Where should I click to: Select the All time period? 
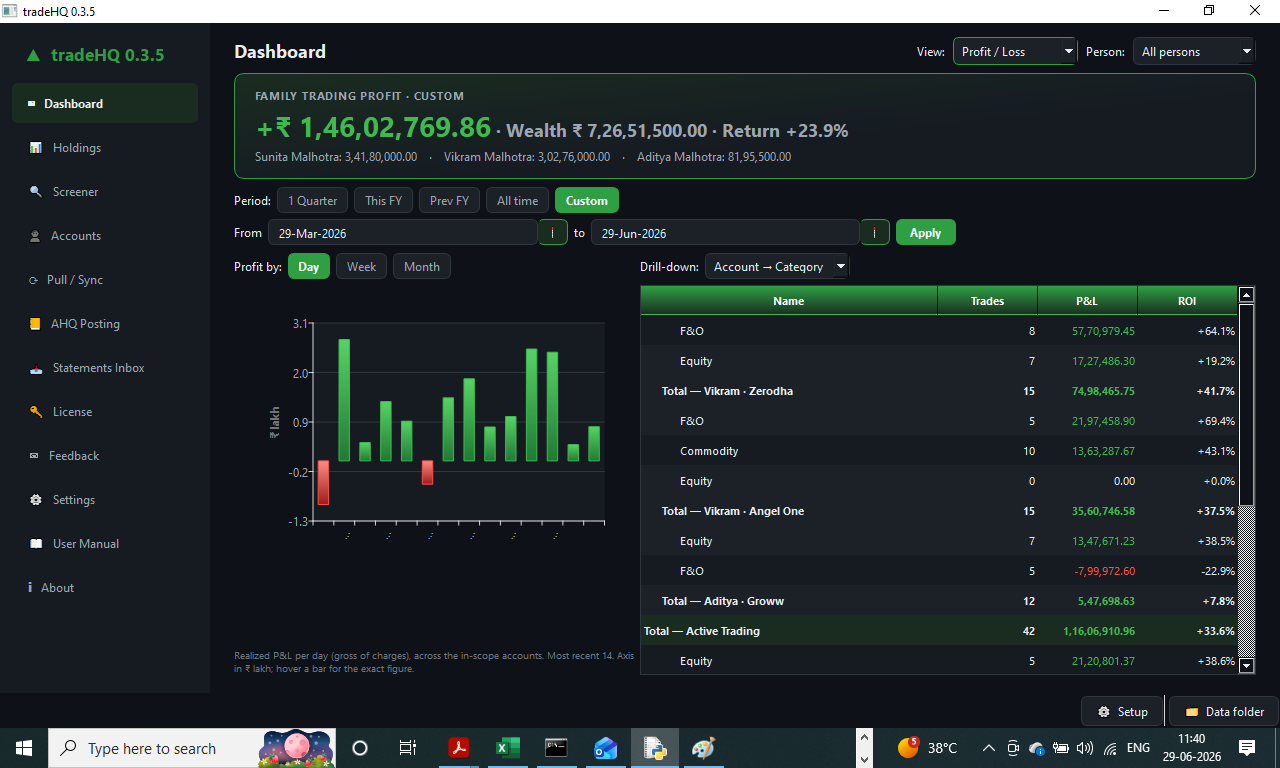518,201
